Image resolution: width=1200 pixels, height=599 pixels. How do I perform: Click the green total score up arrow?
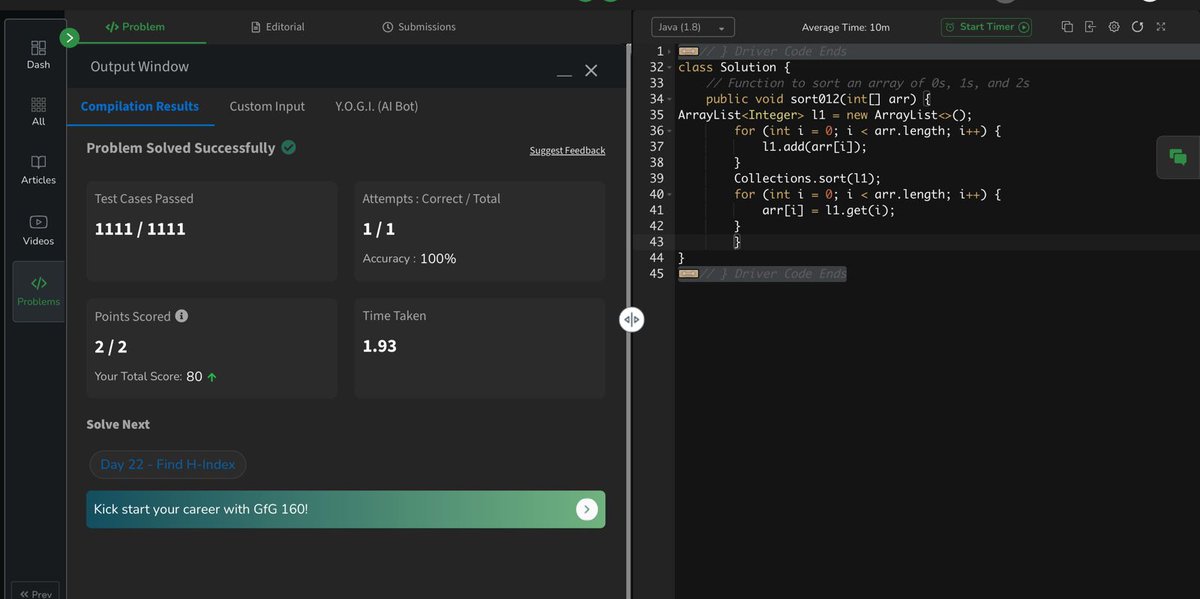coord(212,377)
